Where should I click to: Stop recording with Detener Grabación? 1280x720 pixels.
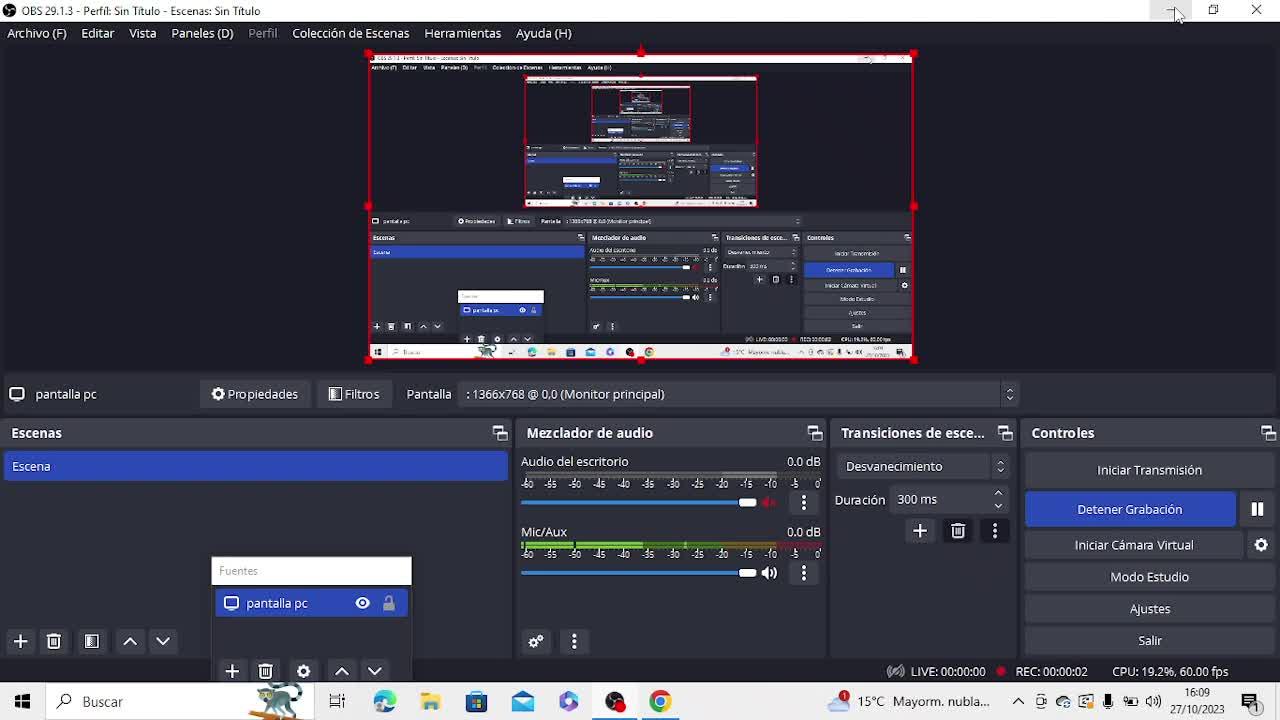click(x=1130, y=509)
